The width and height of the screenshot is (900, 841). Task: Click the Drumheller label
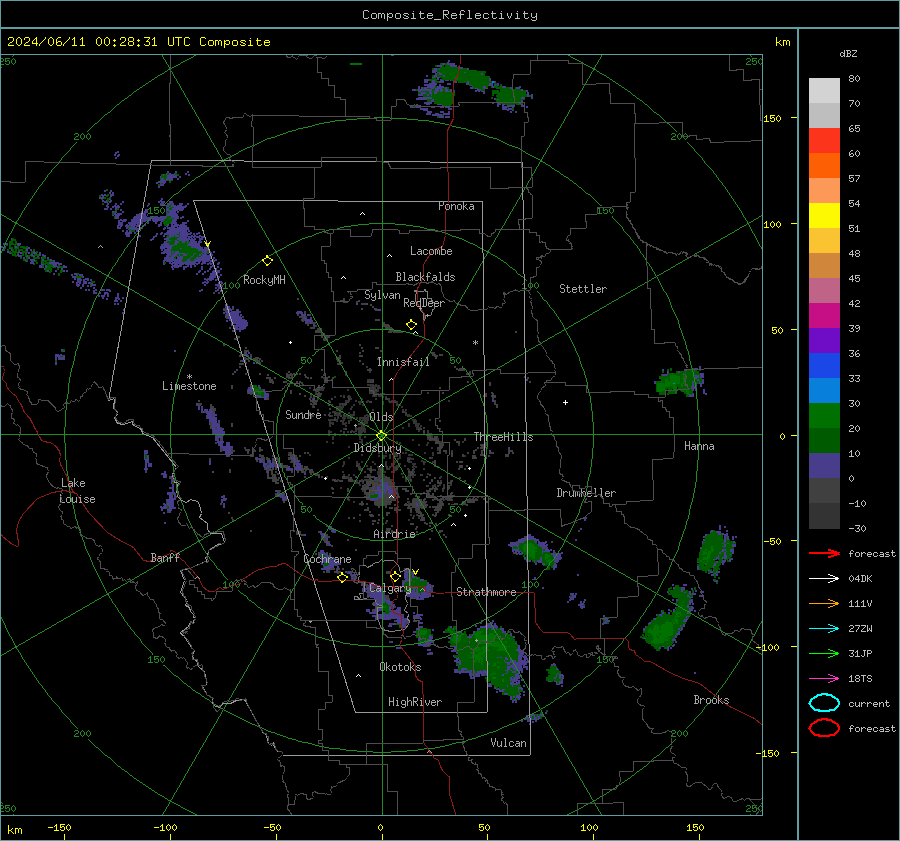point(586,493)
